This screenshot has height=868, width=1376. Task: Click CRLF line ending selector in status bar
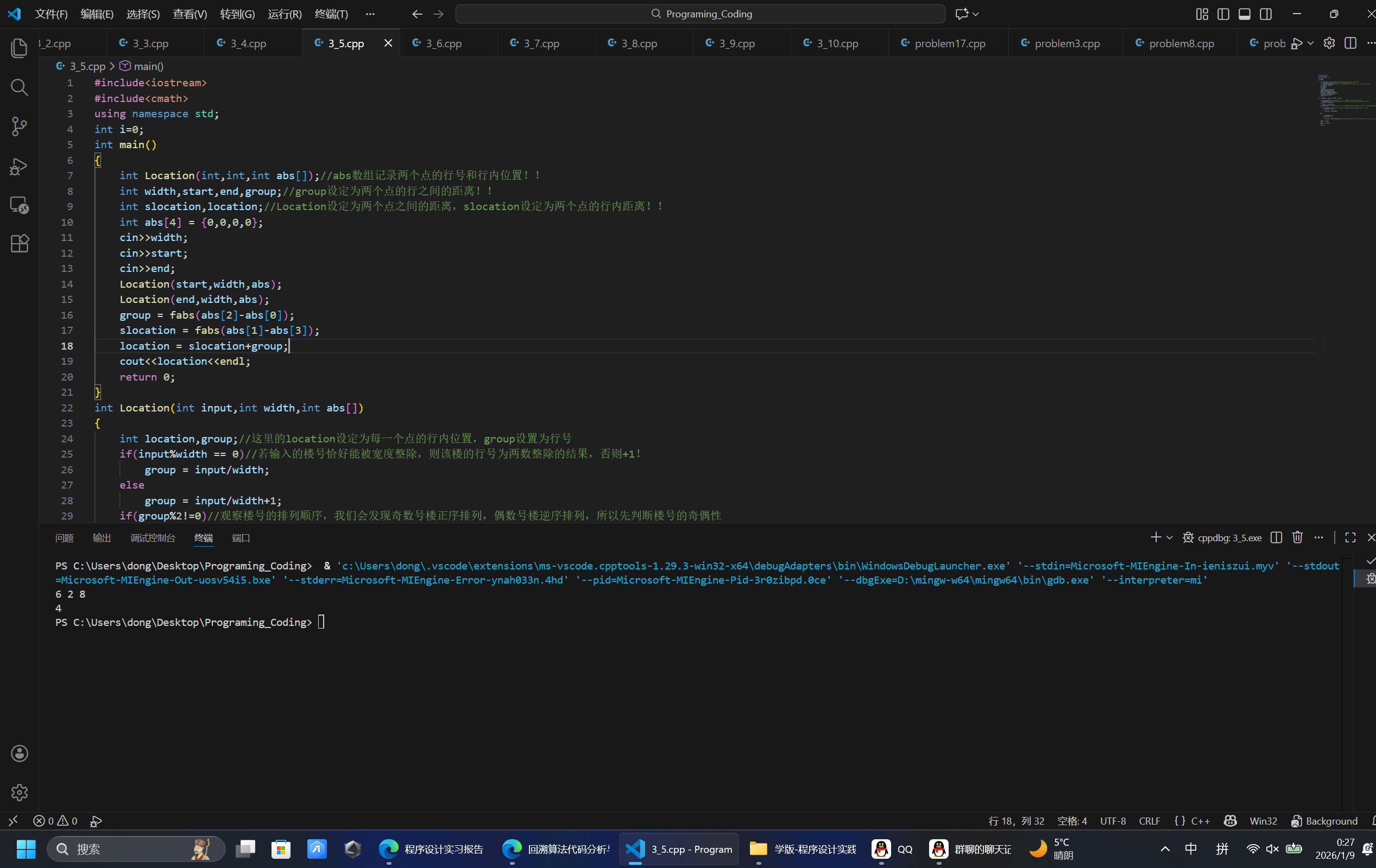pyautogui.click(x=1149, y=821)
